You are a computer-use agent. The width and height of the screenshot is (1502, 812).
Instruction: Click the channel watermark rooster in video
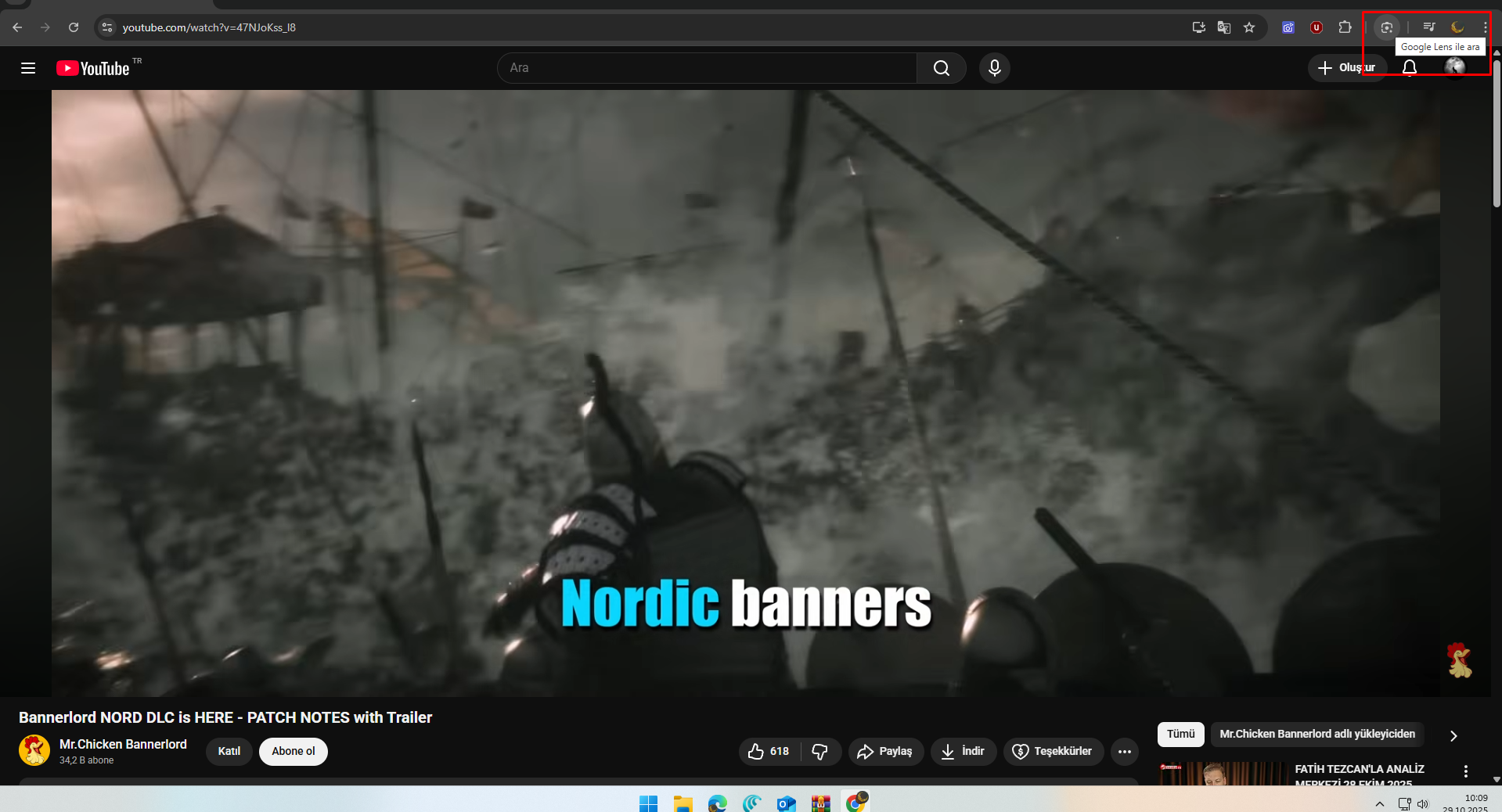coord(1459,660)
